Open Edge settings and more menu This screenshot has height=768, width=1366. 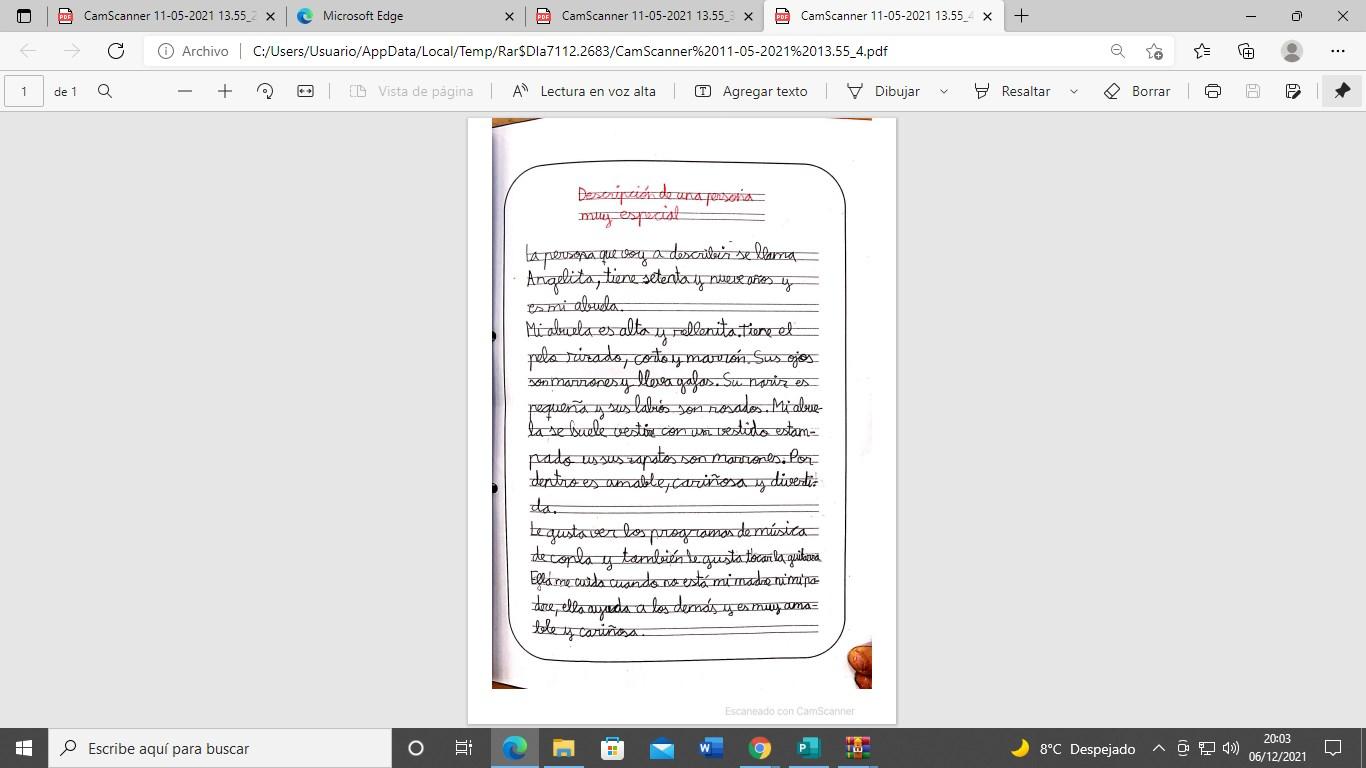[1338, 51]
